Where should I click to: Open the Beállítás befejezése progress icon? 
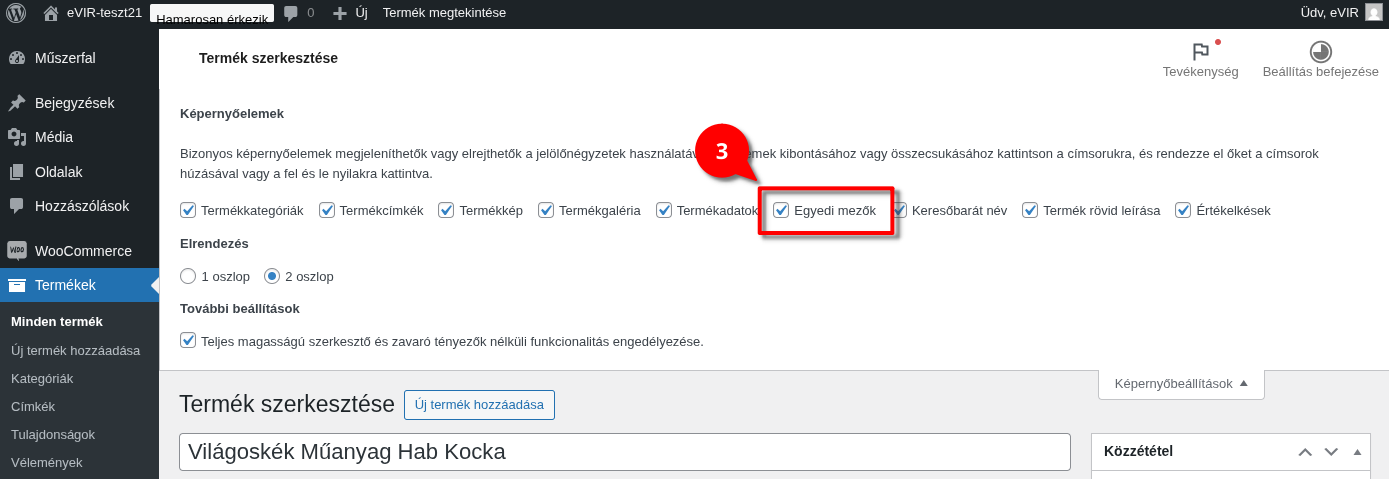click(1320, 53)
